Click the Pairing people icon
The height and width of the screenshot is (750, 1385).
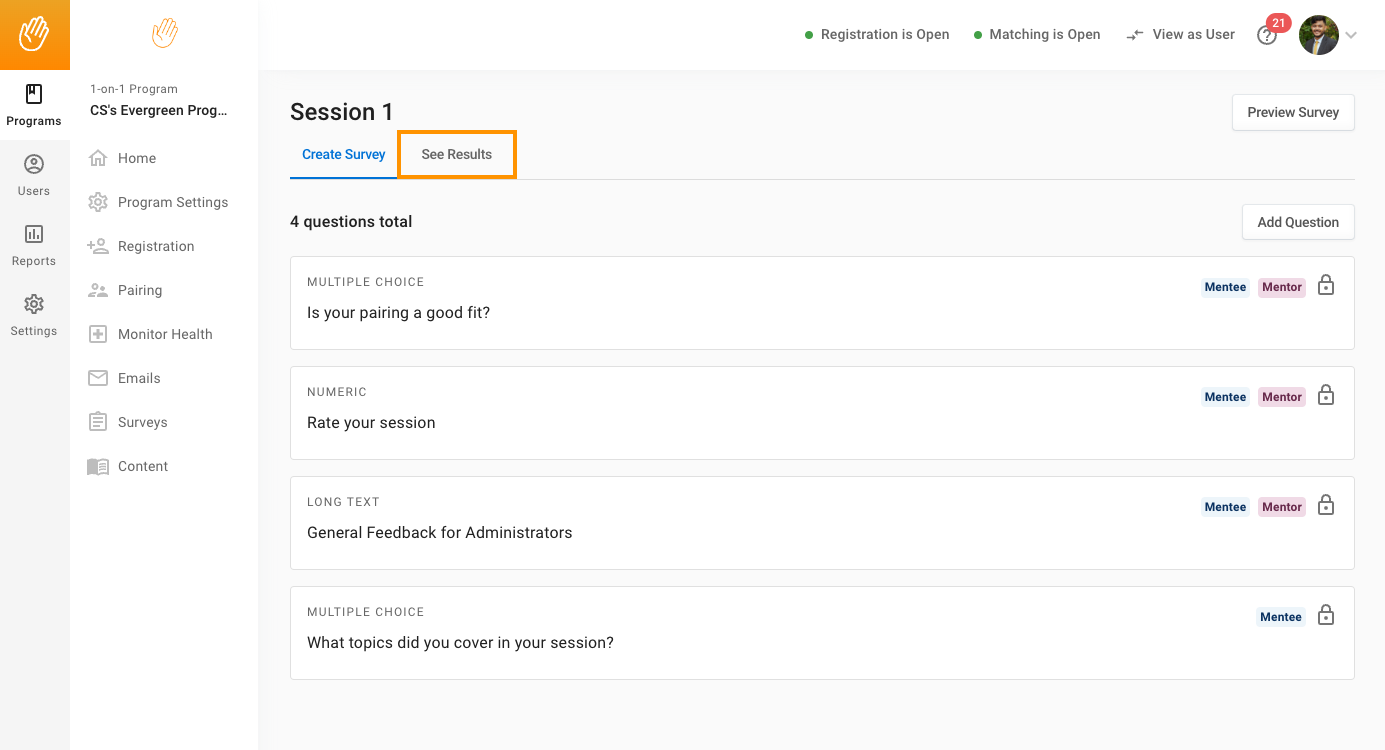point(98,290)
